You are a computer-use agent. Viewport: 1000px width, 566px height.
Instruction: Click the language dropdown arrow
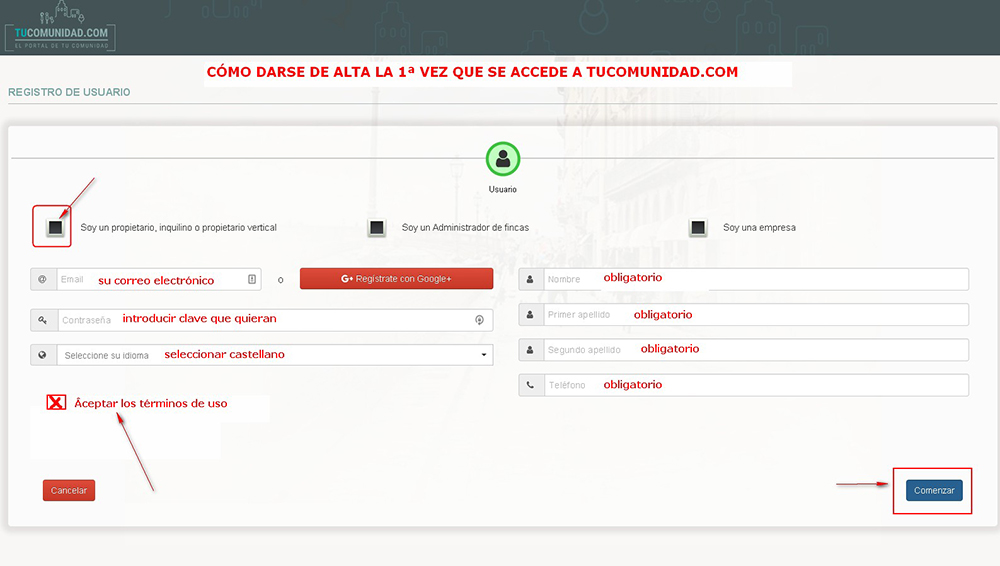484,355
